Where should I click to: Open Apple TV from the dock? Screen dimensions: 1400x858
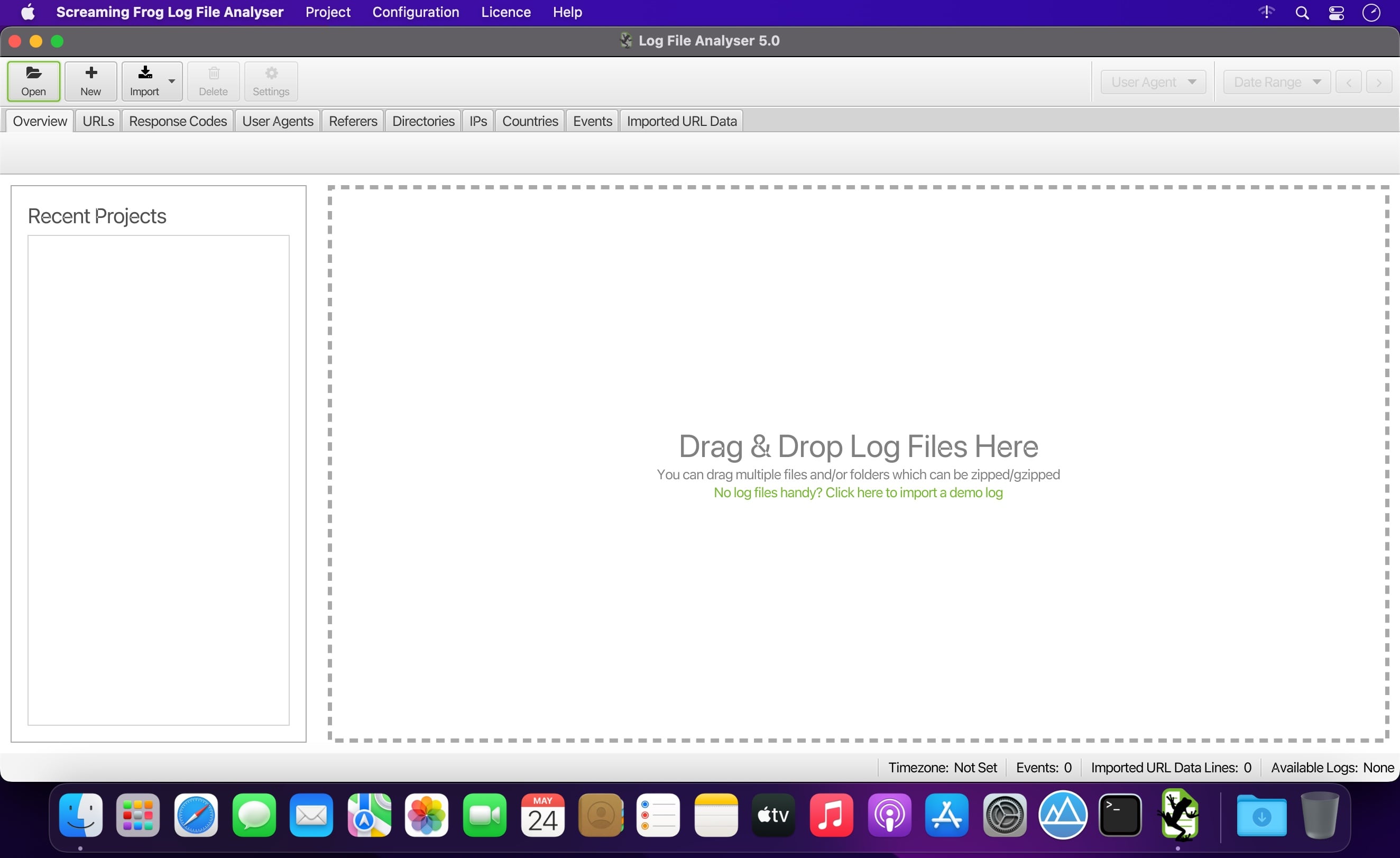773,815
